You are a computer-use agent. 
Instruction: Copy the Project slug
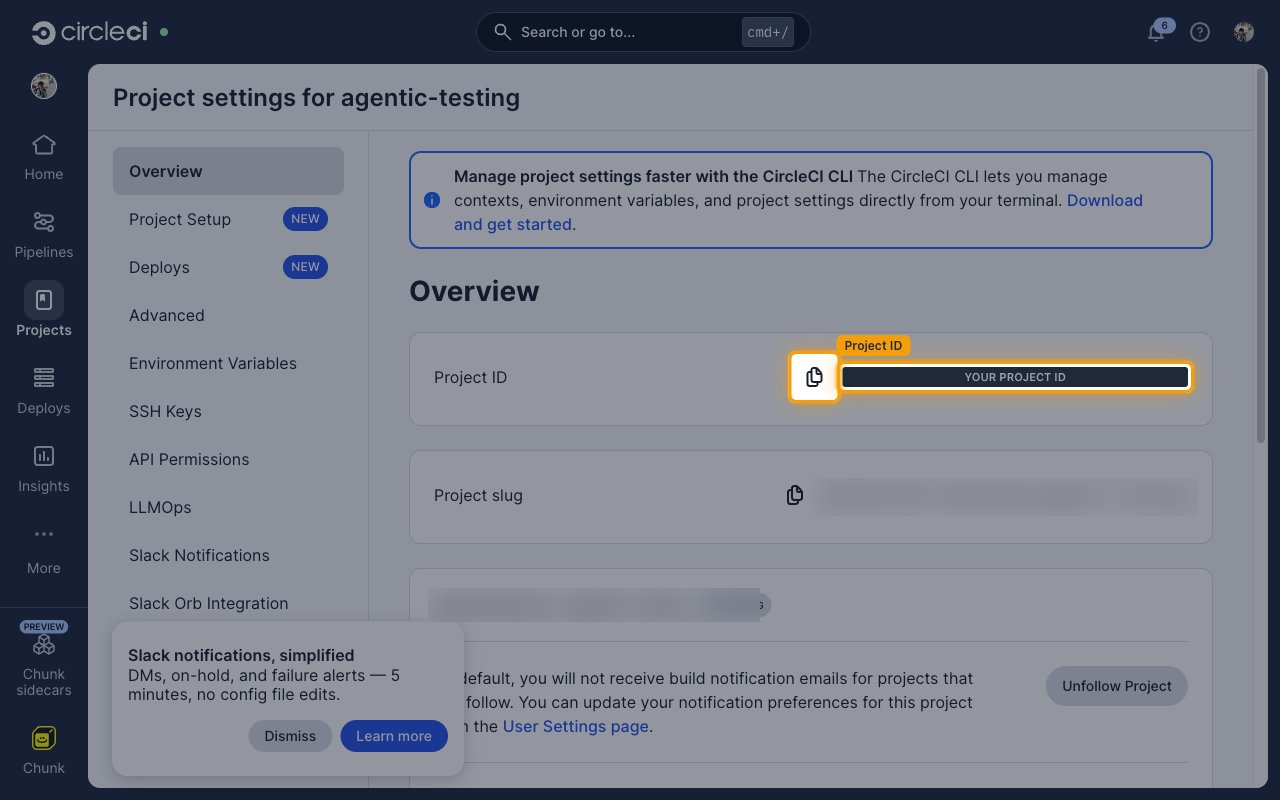[795, 495]
